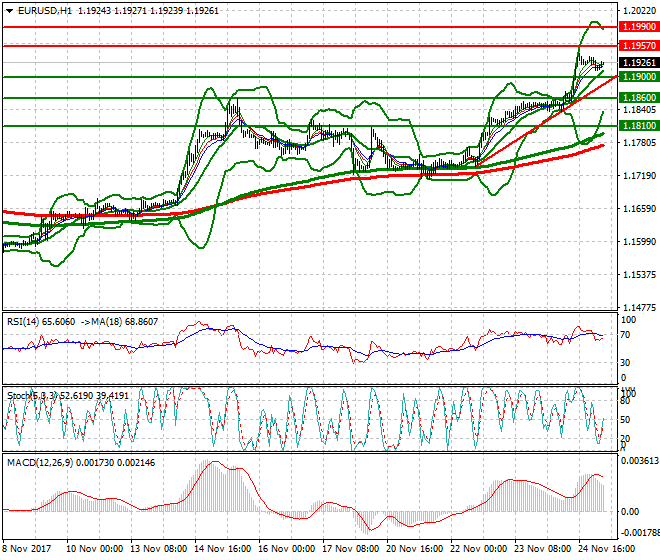Click the 1.17805 price scale value

[x=639, y=143]
